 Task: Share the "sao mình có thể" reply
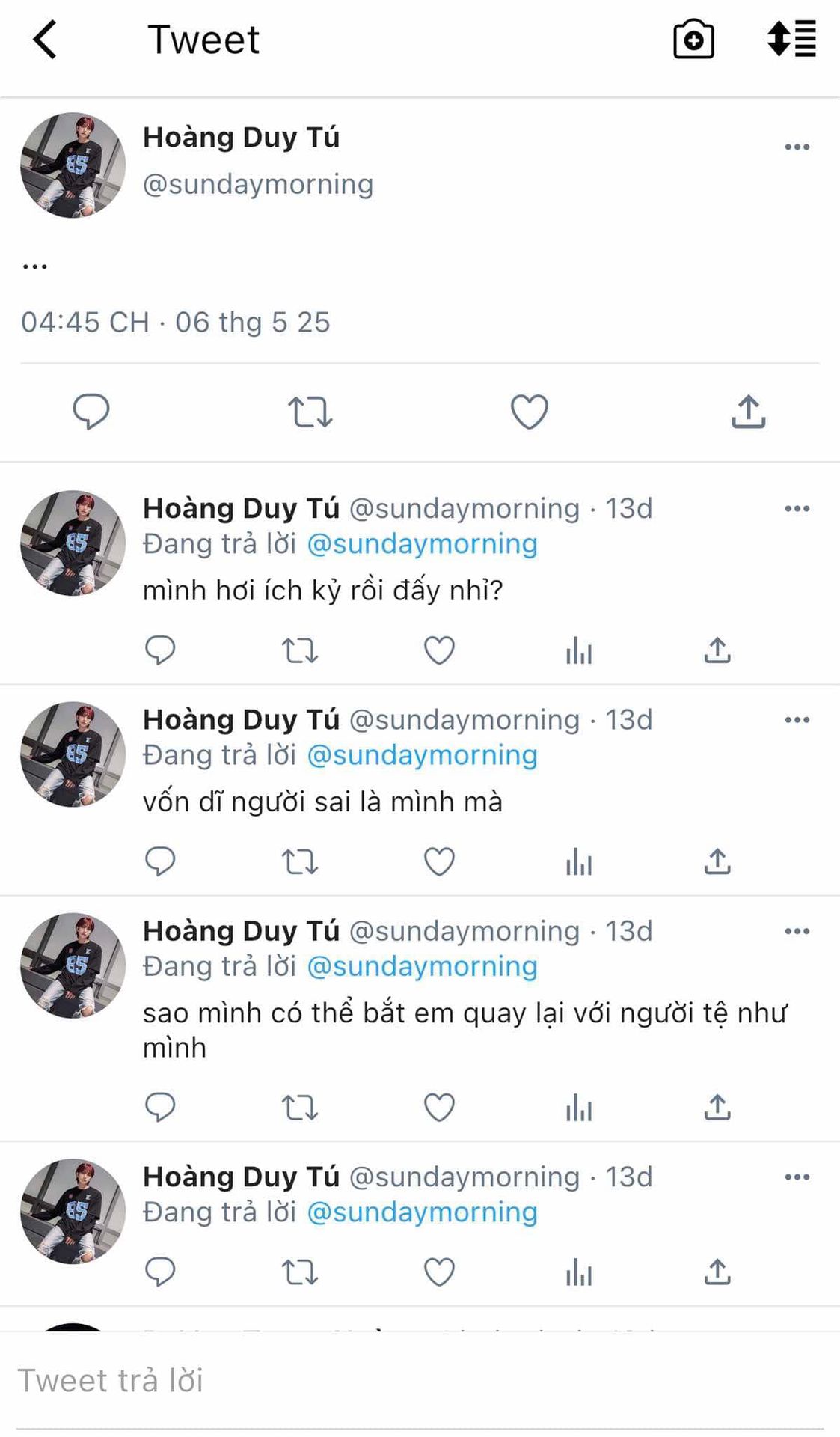tap(717, 1108)
